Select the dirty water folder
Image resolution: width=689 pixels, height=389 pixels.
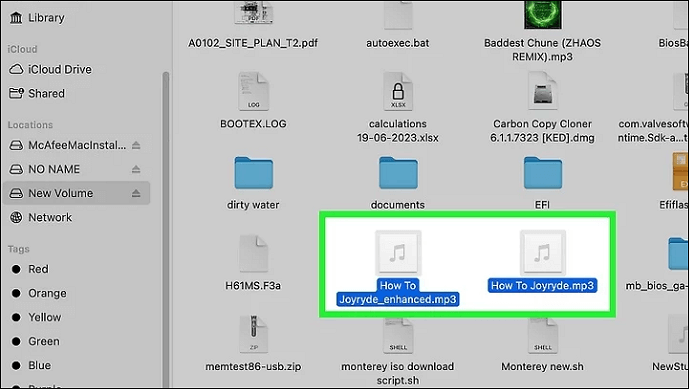pyautogui.click(x=254, y=173)
